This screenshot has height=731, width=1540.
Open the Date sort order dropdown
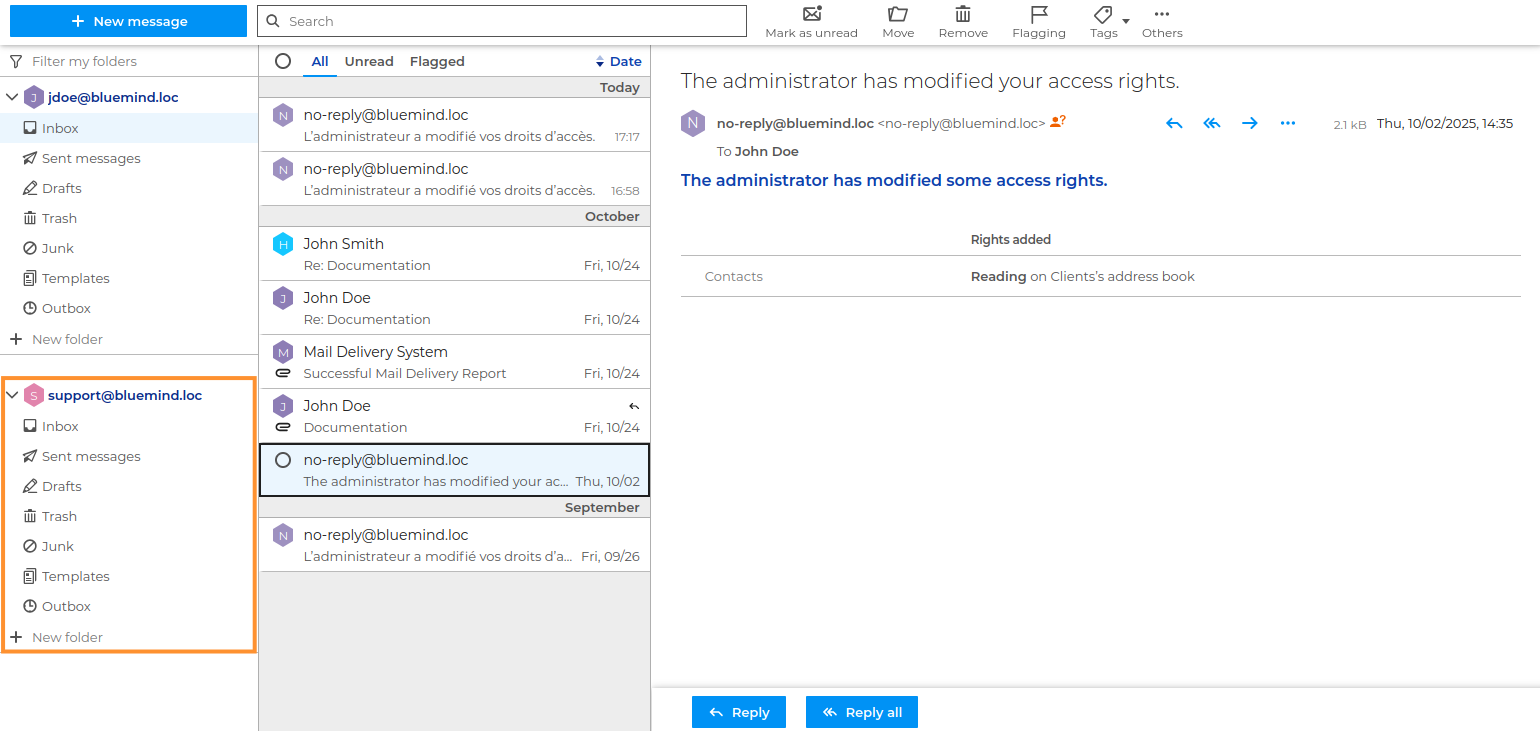pyautogui.click(x=618, y=61)
